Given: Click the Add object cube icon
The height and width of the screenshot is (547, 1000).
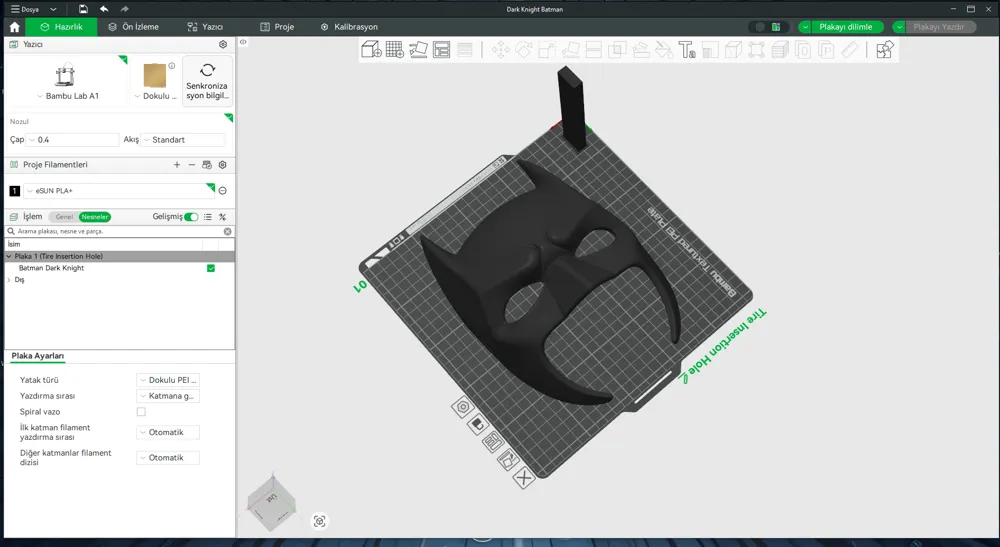Looking at the screenshot, I should [x=371, y=49].
